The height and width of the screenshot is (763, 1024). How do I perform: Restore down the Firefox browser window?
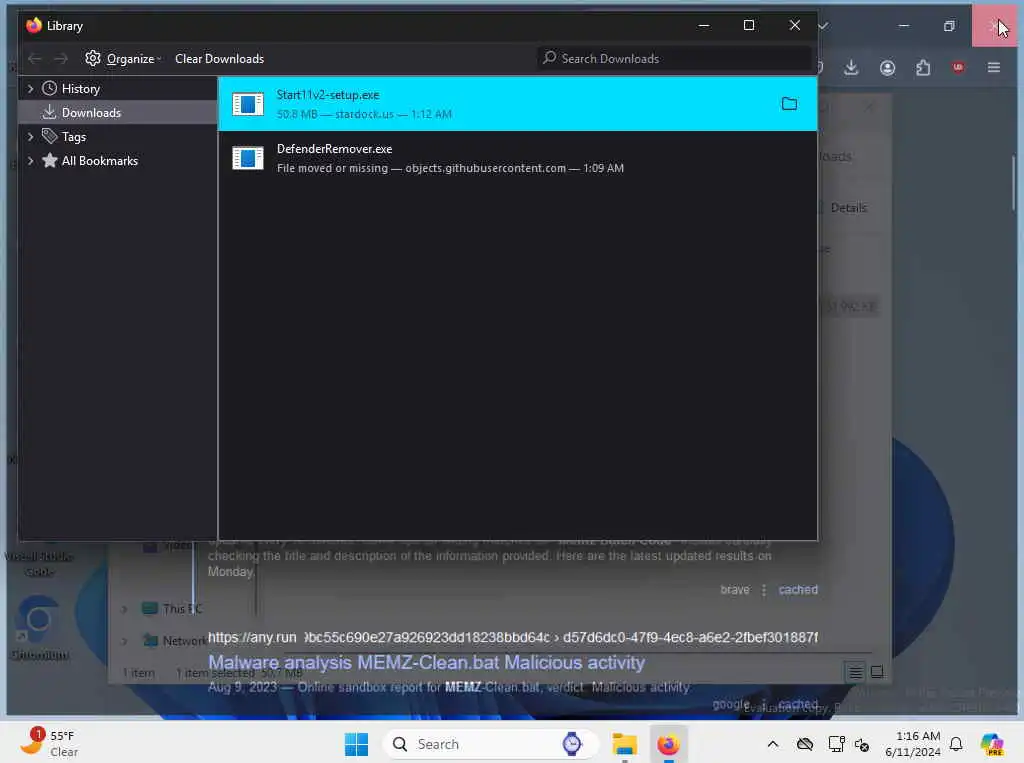tap(949, 26)
